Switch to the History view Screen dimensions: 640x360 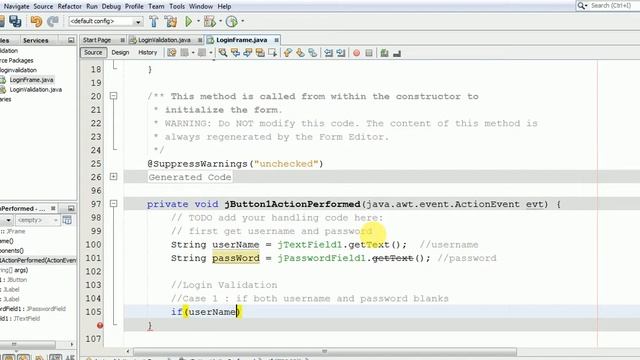click(x=148, y=53)
